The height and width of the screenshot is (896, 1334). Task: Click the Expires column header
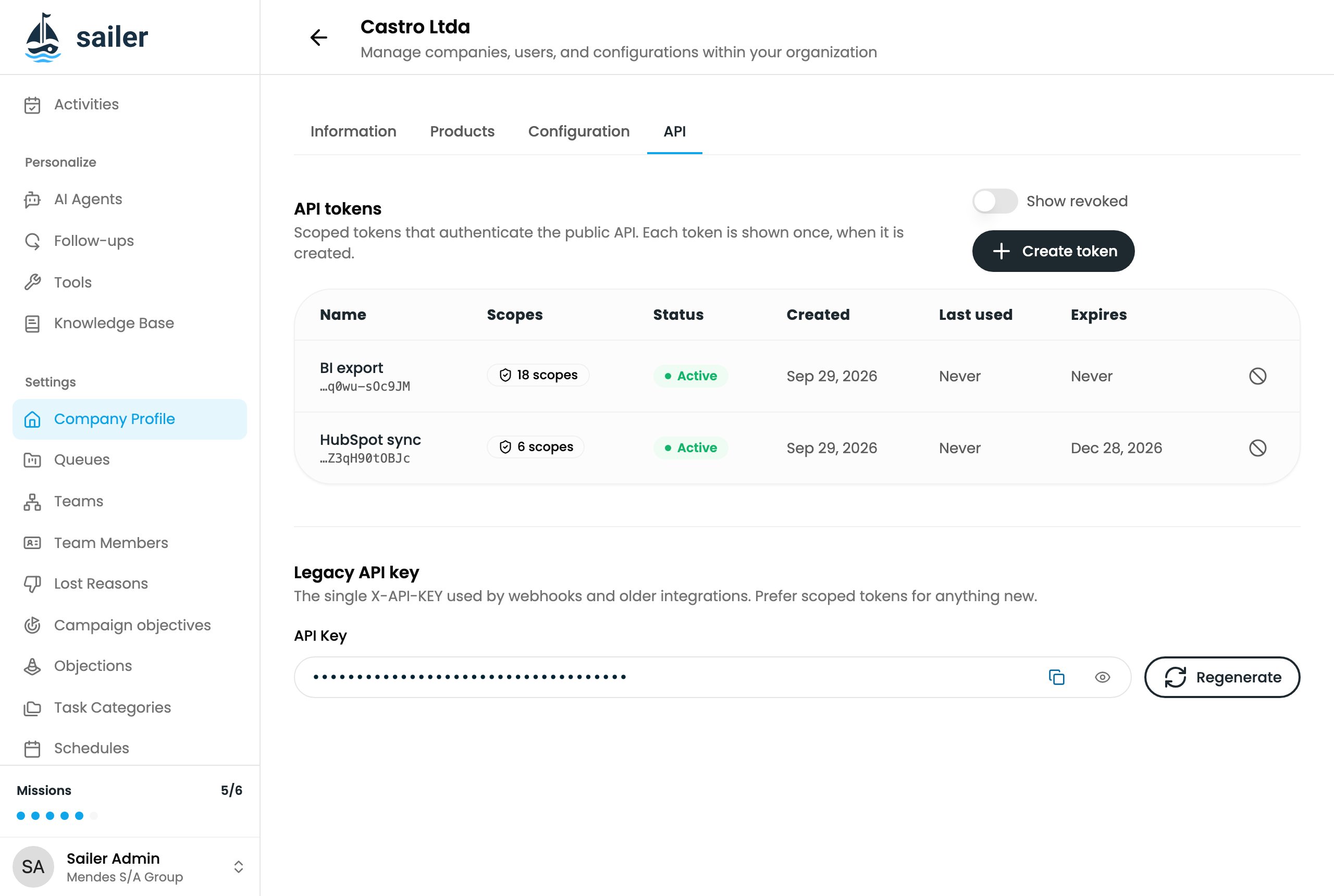(x=1098, y=315)
